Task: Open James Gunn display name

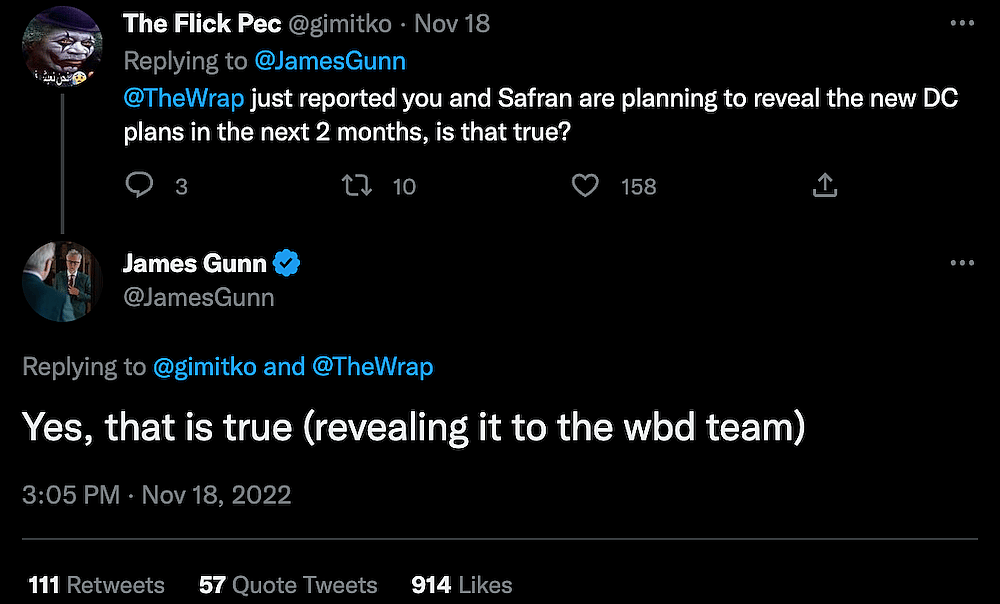Action: tap(194, 264)
